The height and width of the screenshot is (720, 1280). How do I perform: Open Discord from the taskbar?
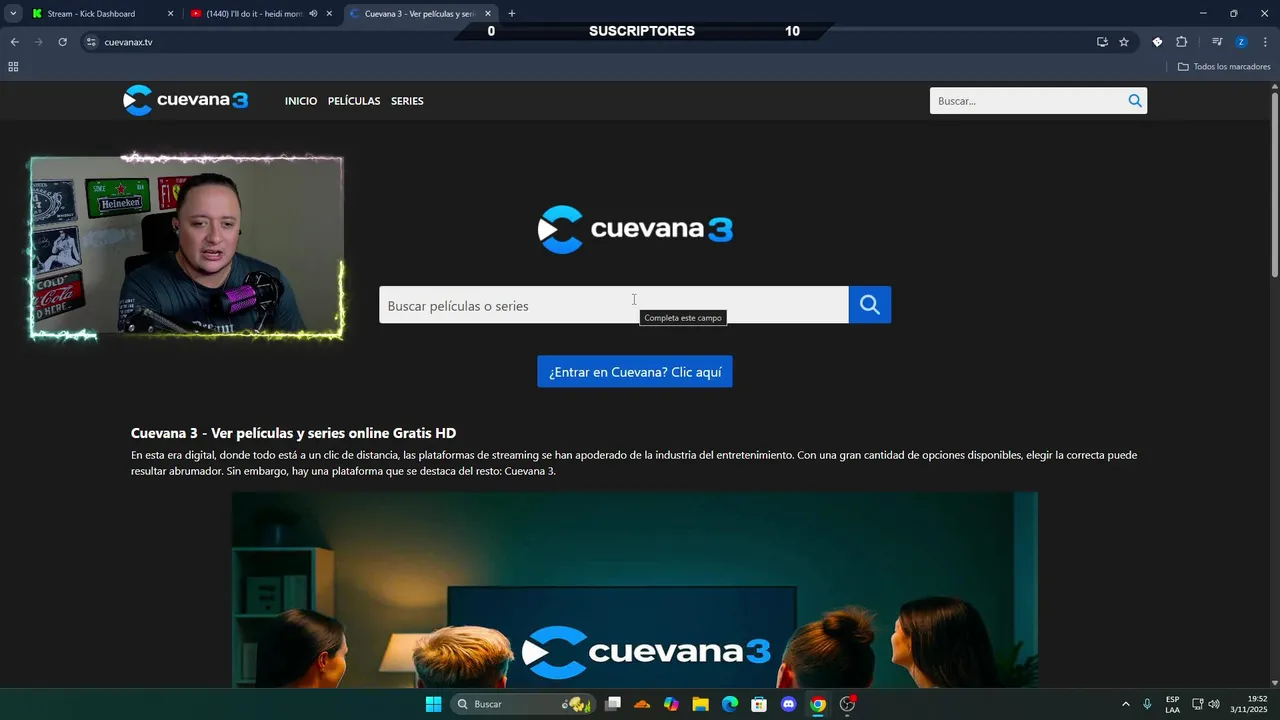pyautogui.click(x=789, y=704)
